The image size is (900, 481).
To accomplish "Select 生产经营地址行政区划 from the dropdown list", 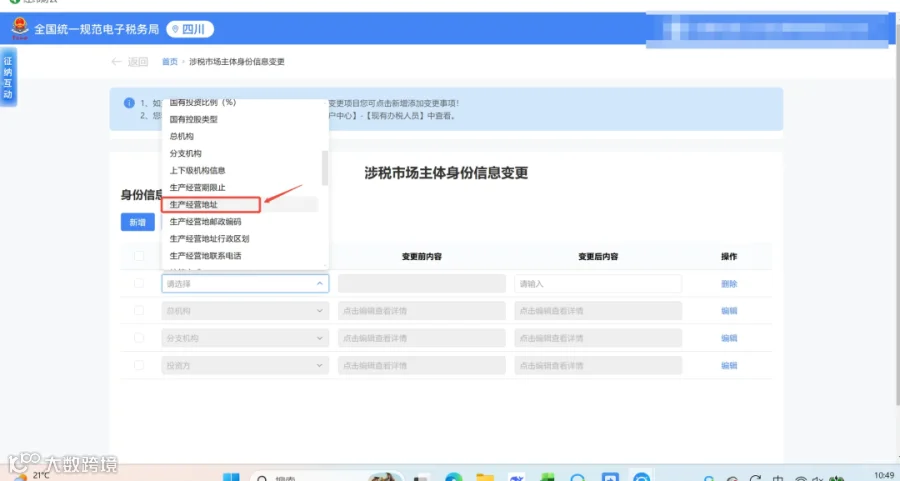I will tap(210, 239).
